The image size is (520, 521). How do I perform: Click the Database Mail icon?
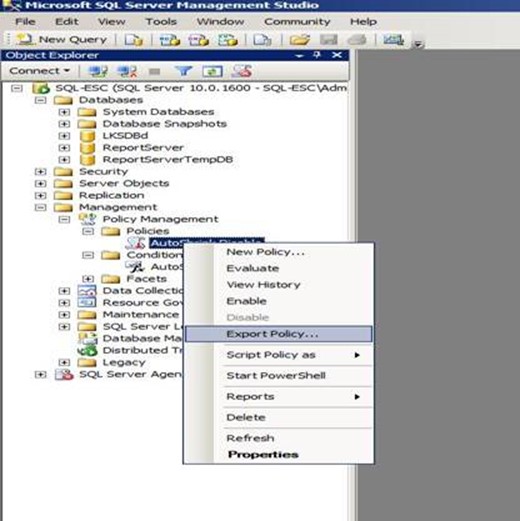click(x=88, y=338)
